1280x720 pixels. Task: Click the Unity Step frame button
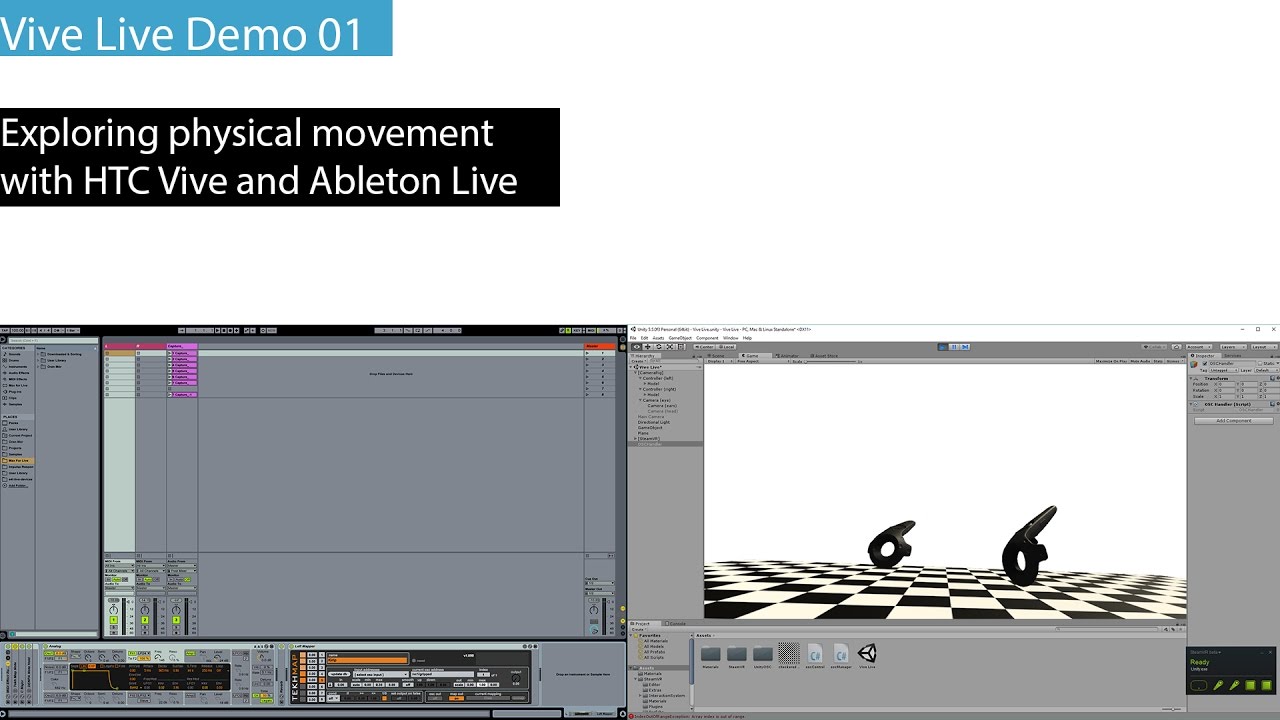pyautogui.click(x=965, y=347)
